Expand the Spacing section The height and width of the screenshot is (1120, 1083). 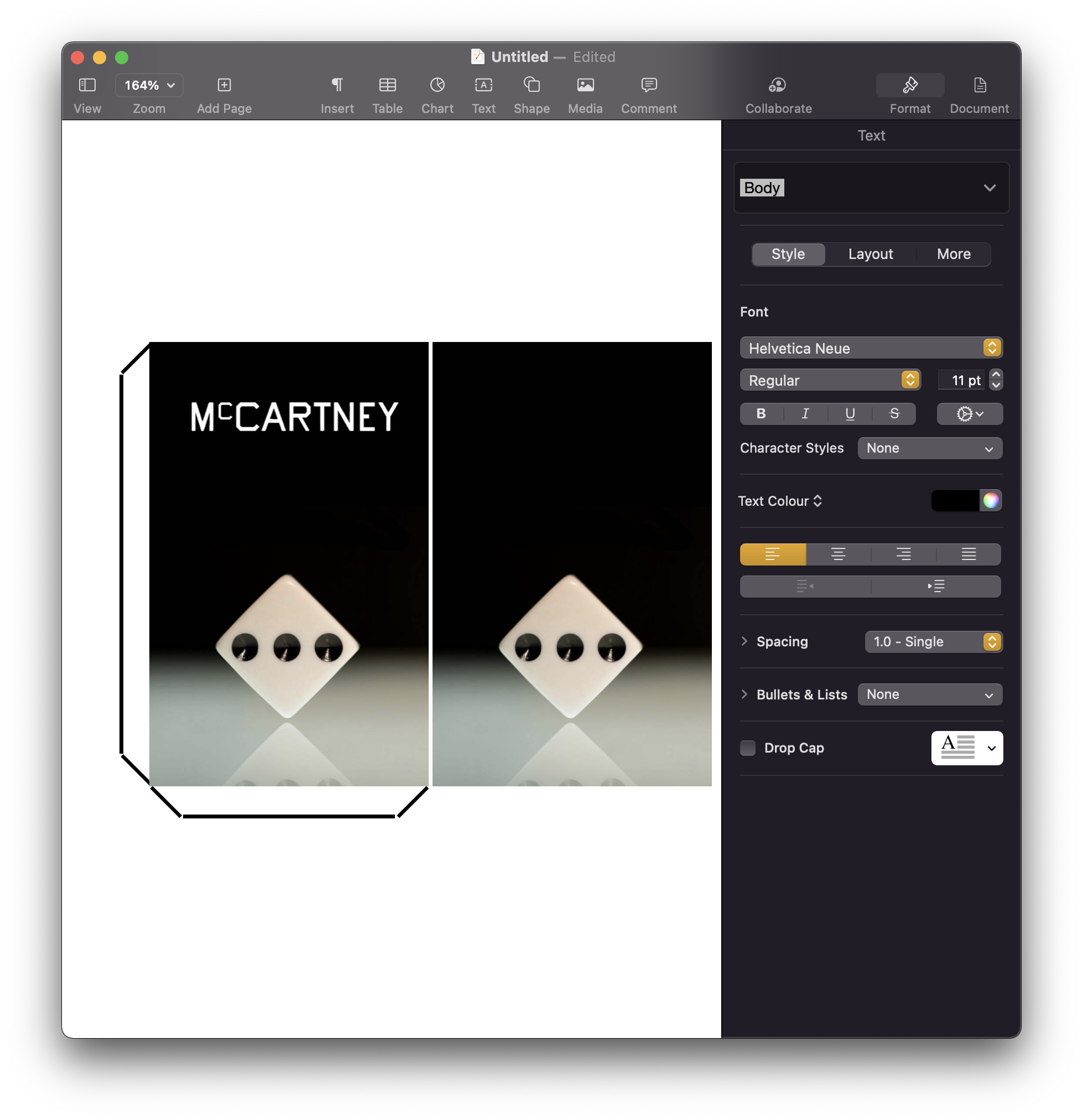744,641
